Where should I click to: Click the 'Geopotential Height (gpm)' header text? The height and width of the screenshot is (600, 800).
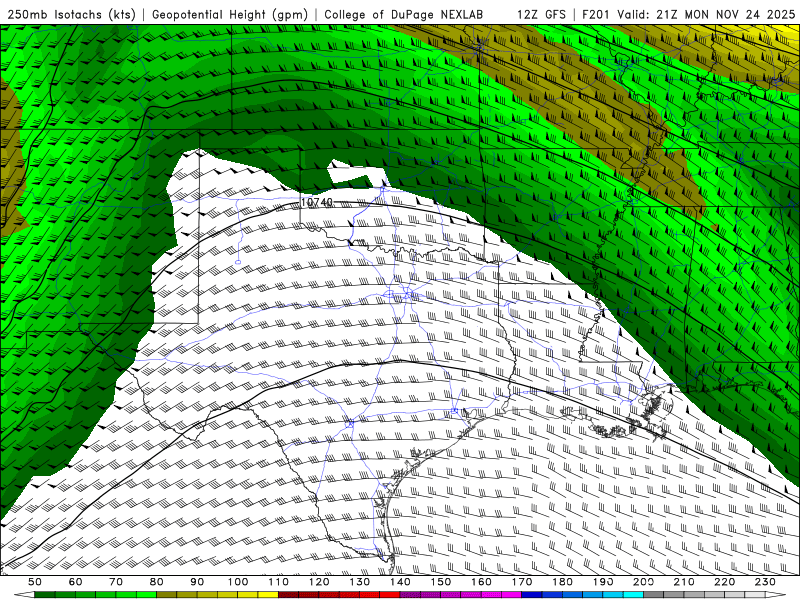pos(230,14)
